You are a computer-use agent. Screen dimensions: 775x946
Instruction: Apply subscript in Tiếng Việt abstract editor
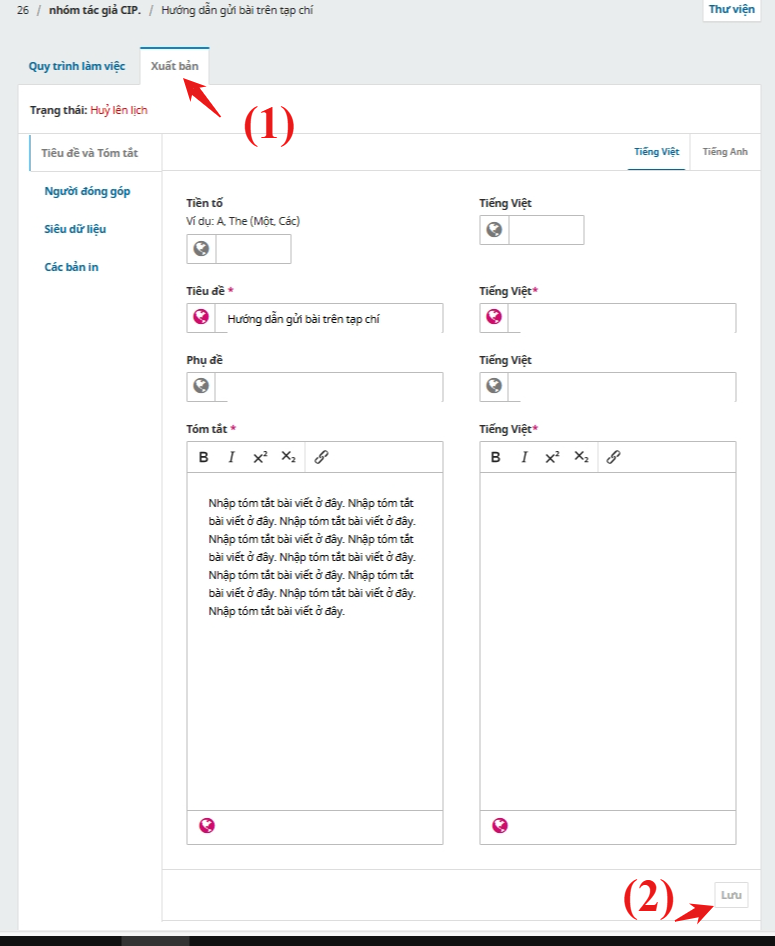point(581,457)
